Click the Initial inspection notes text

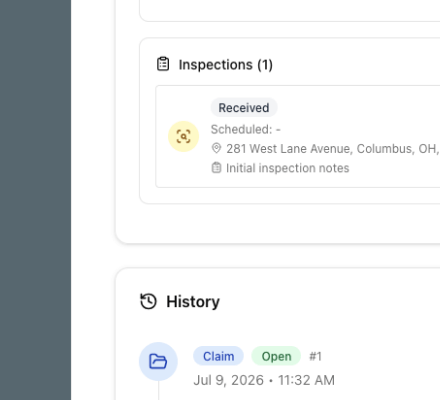point(288,168)
